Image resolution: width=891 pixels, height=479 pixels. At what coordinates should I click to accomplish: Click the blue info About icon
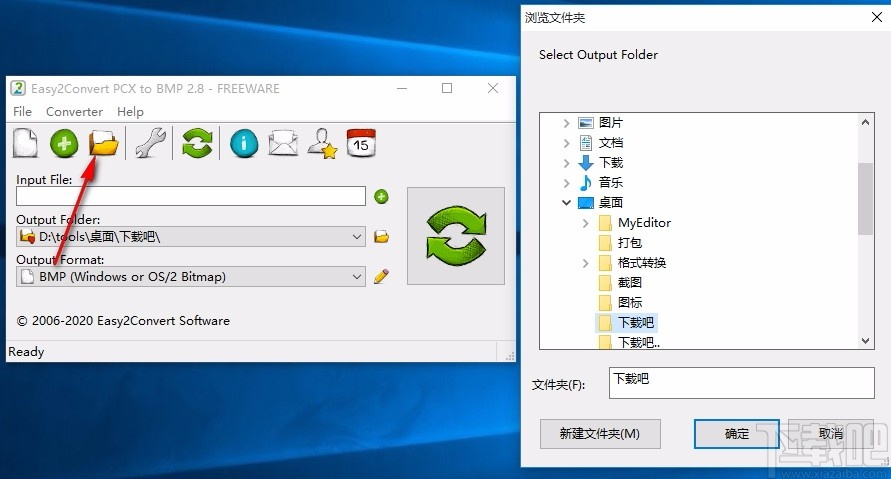[244, 143]
